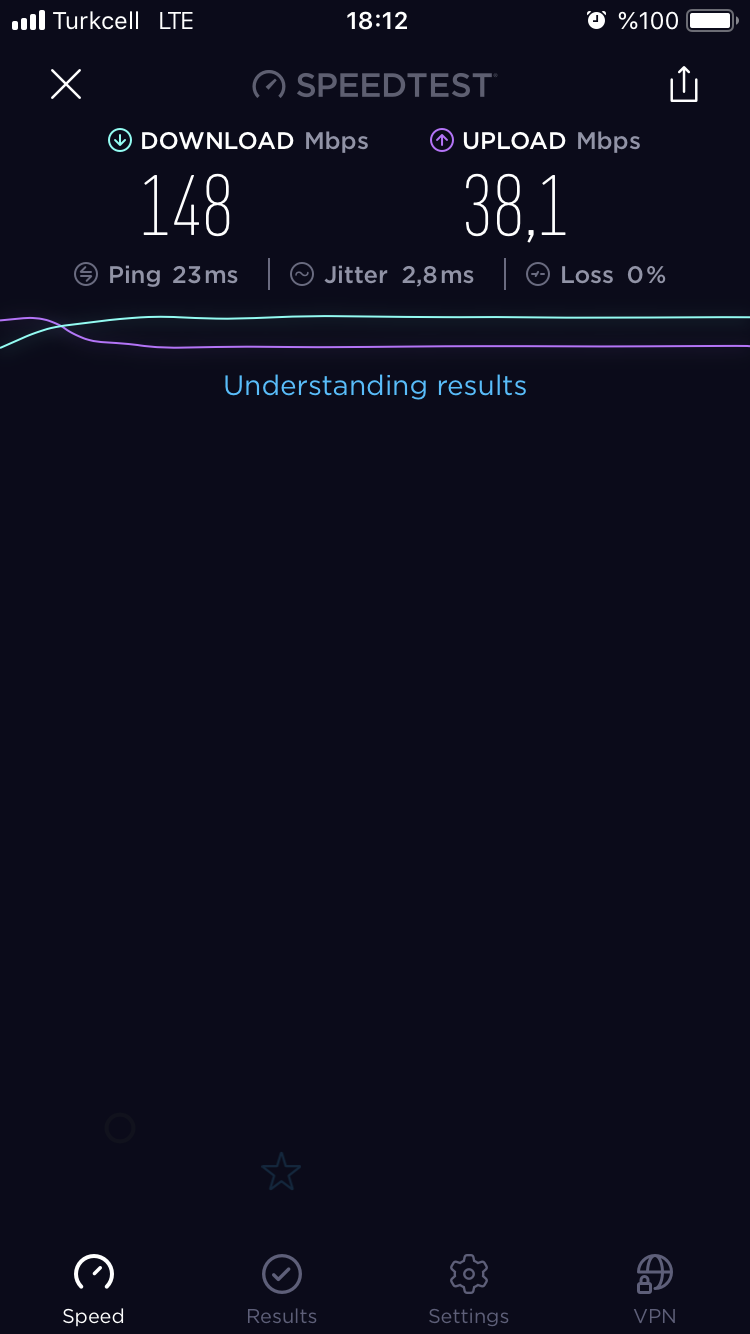Tap the 148 download speed value
The height and width of the screenshot is (1334, 750).
(187, 206)
